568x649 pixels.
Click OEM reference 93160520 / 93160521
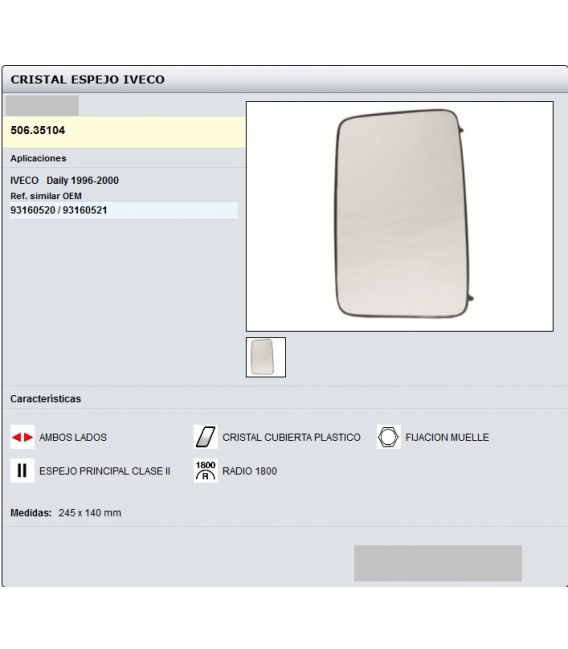coord(59,210)
